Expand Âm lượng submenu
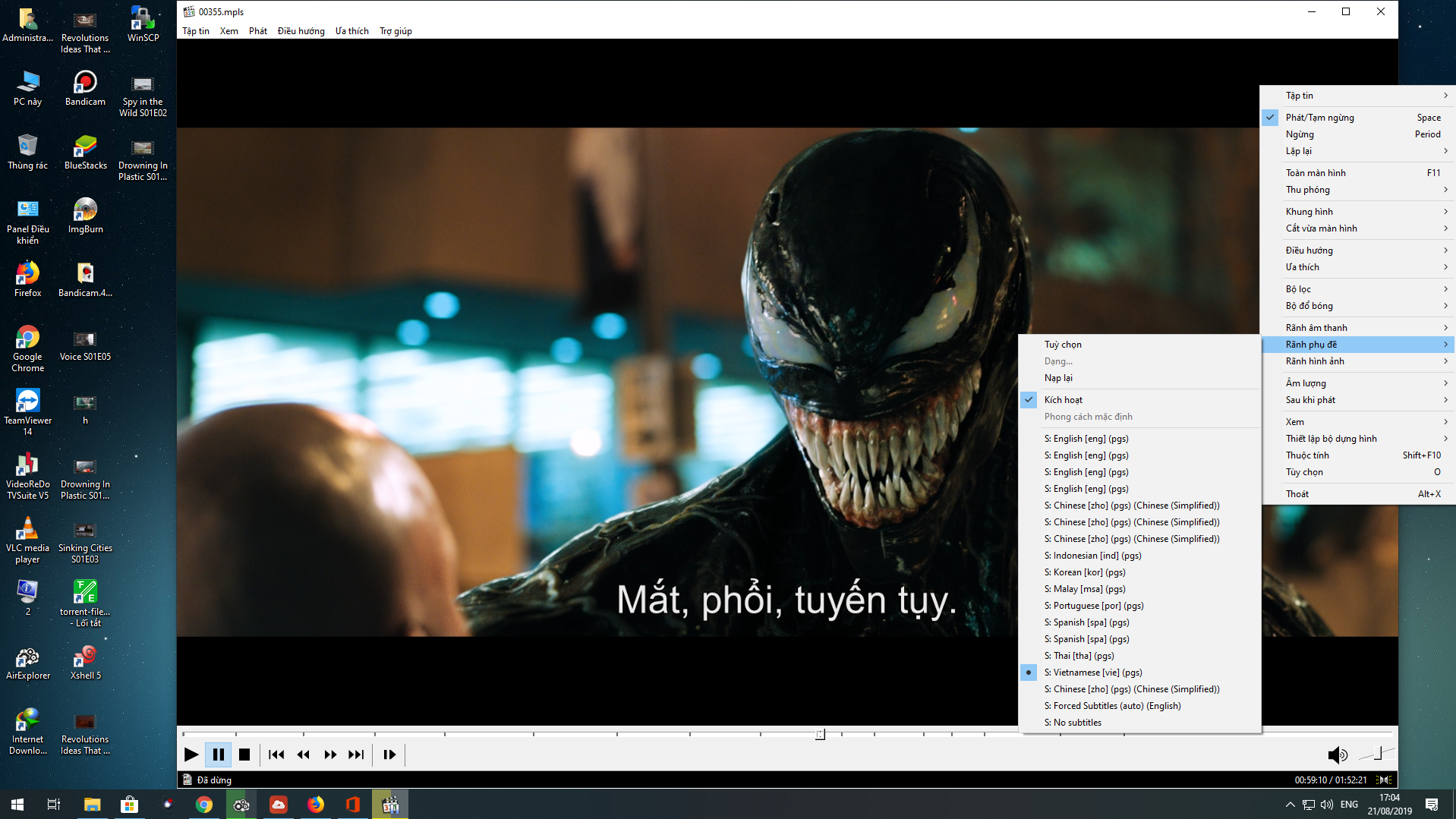 (x=1358, y=383)
